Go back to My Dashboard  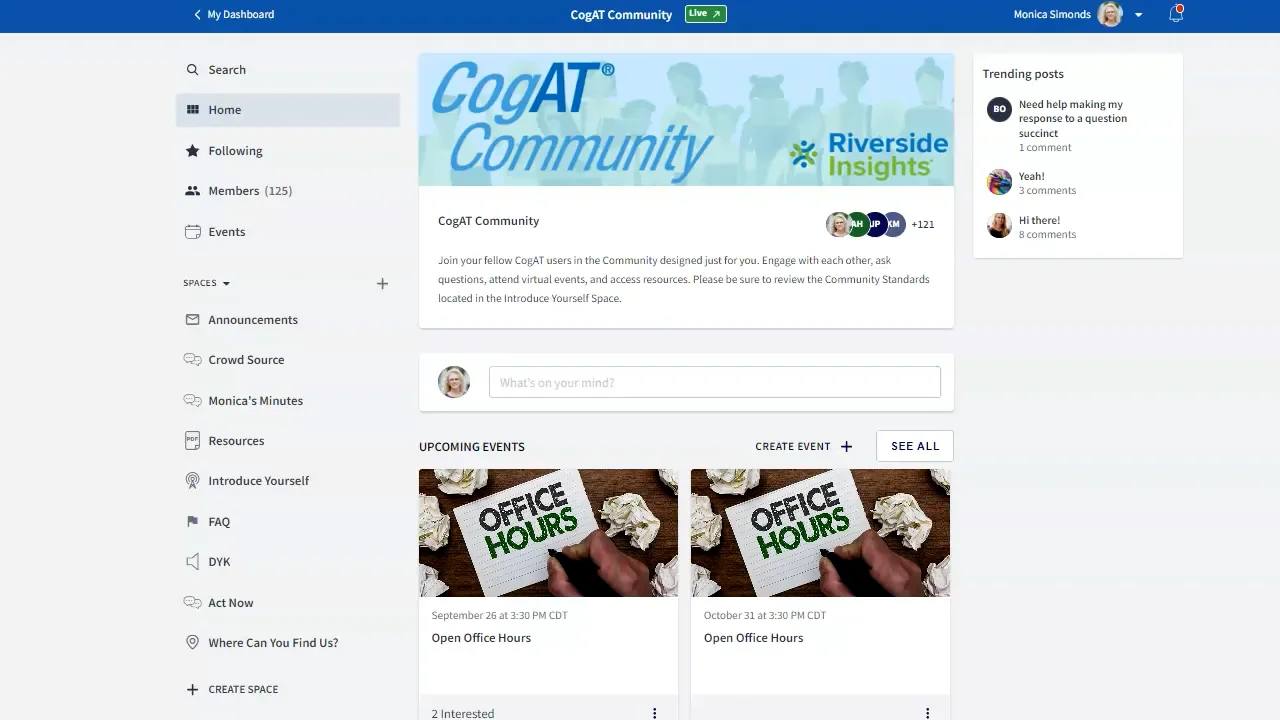[233, 14]
